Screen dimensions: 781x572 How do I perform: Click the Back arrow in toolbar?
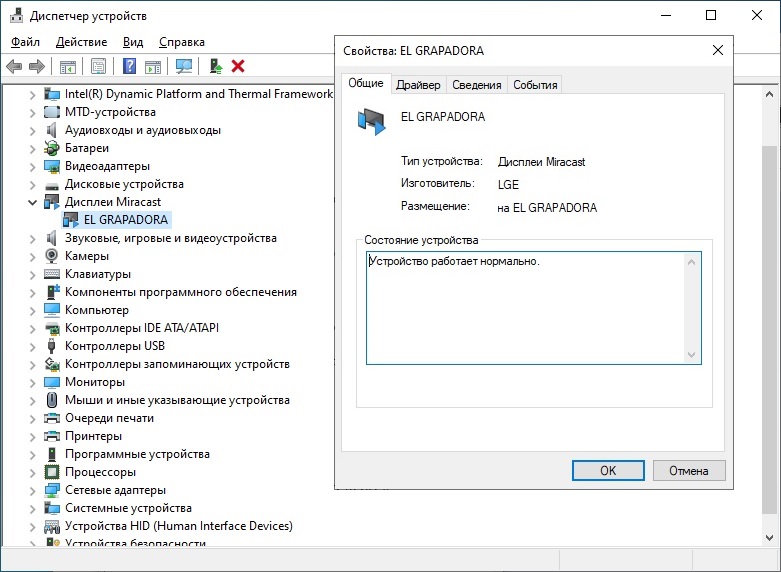tap(14, 66)
